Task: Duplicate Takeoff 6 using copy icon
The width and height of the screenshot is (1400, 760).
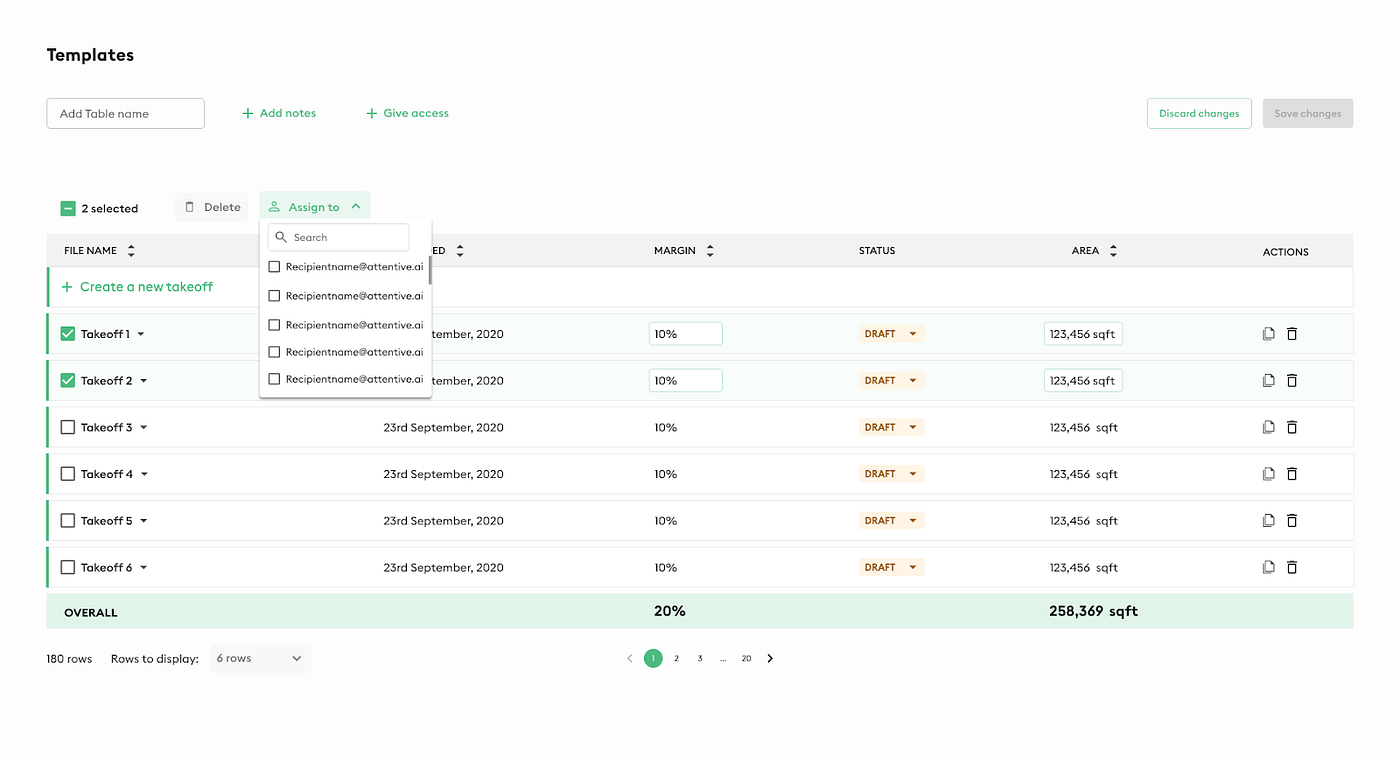Action: (1268, 567)
